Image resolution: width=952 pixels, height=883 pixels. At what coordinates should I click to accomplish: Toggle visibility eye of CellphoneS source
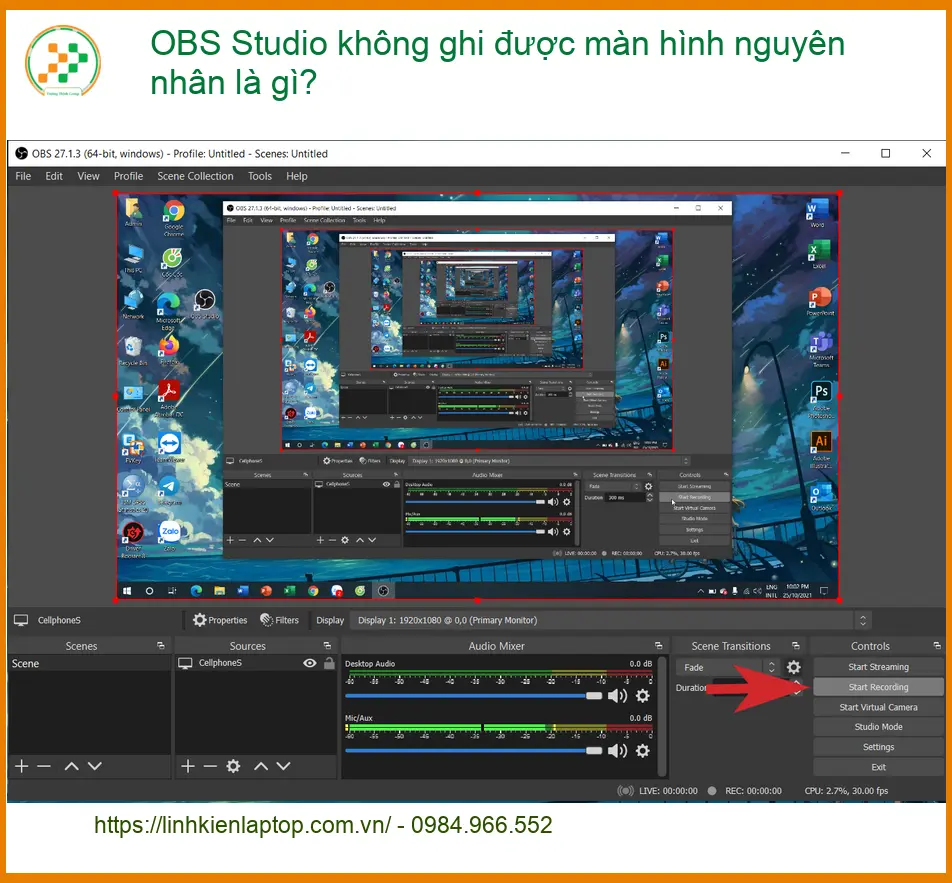click(310, 663)
